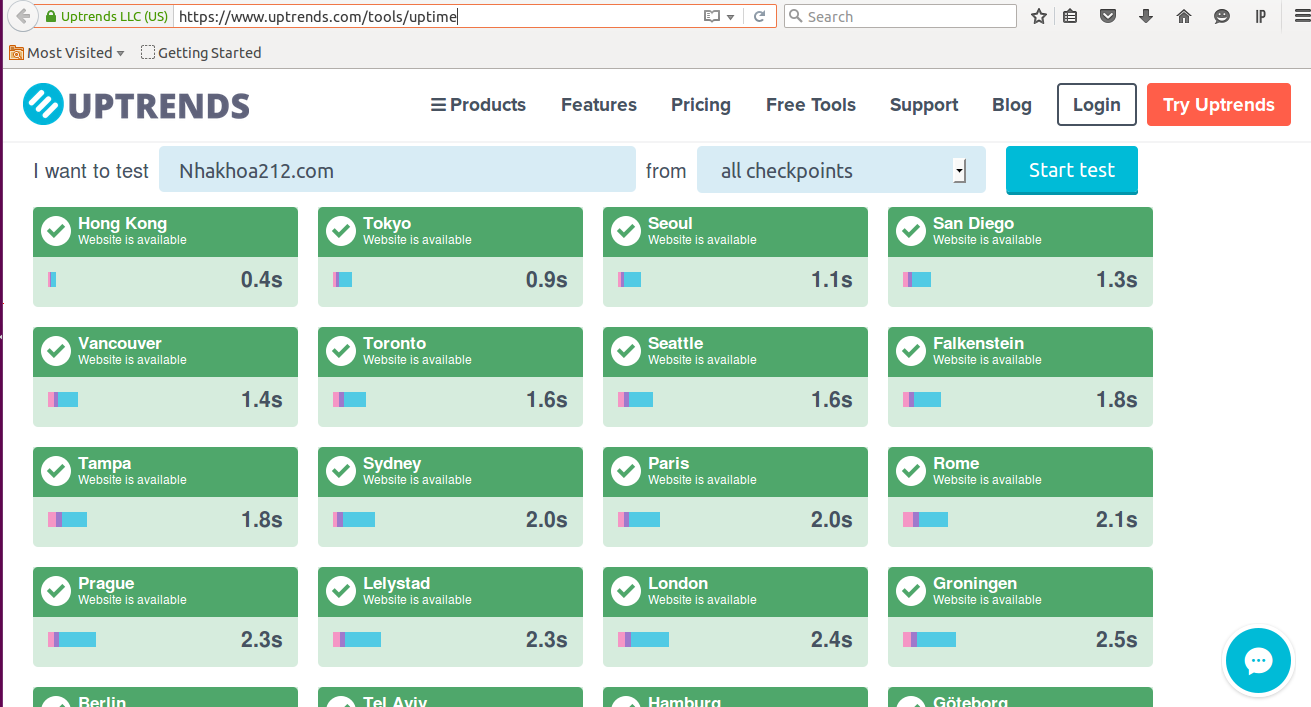Click the magnifier icon in the search box
Image resolution: width=1311 pixels, height=707 pixels.
[x=795, y=17]
